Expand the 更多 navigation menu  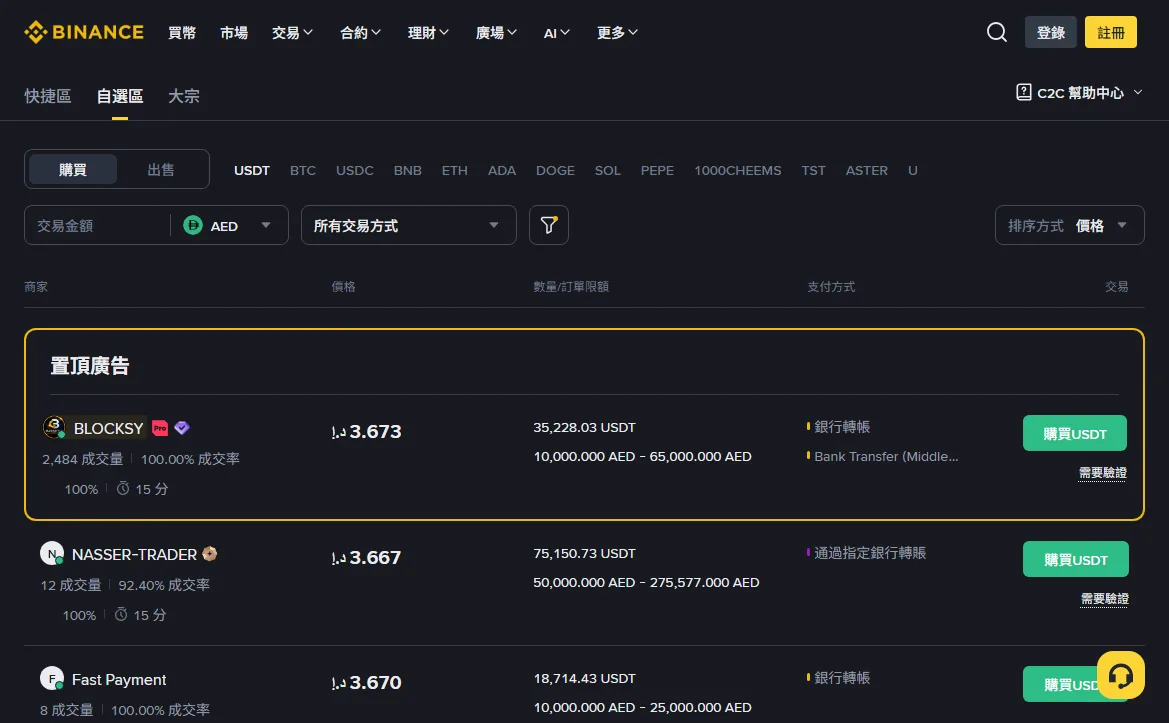coord(617,33)
